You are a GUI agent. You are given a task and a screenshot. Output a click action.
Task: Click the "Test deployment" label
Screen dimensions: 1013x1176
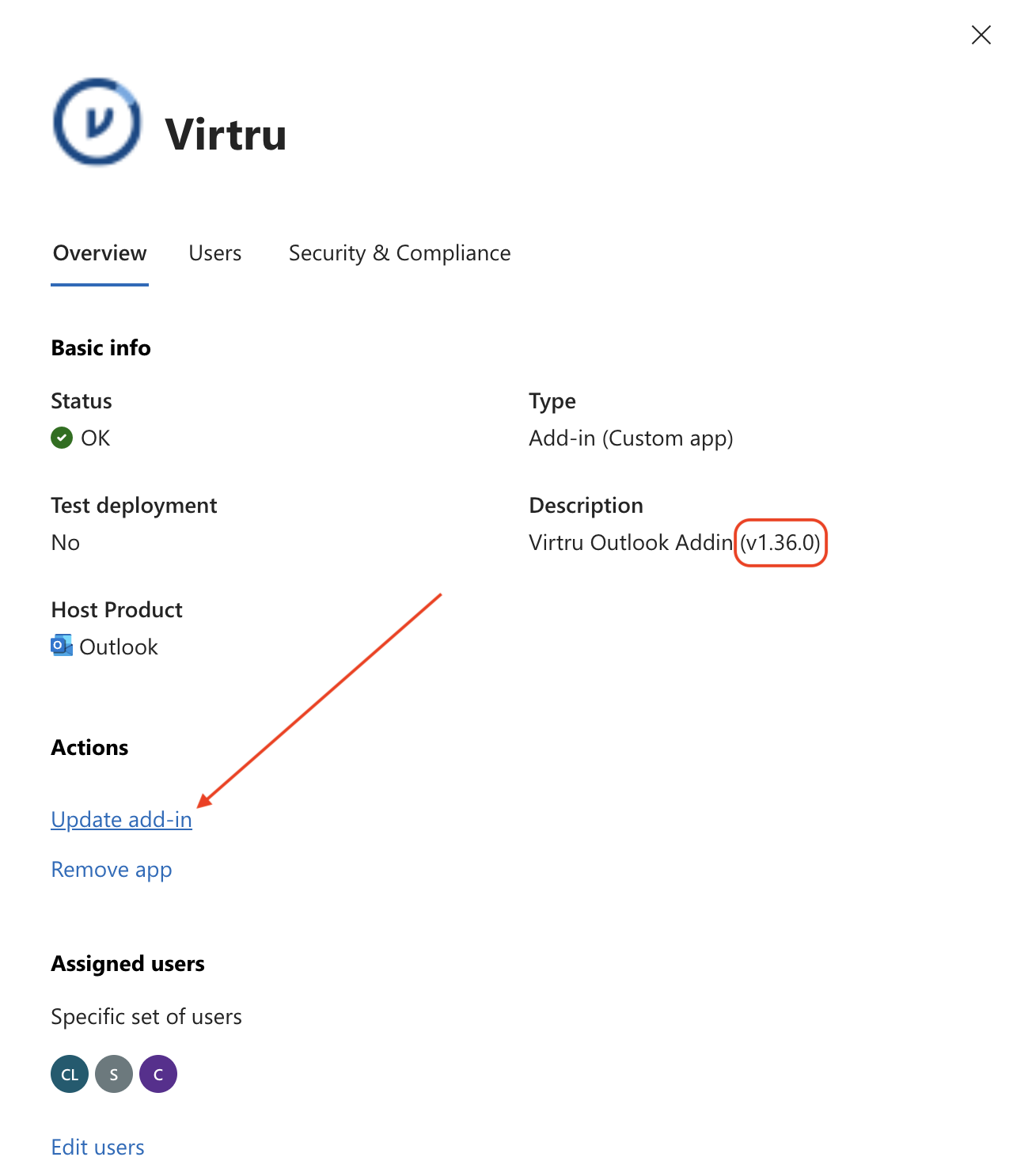click(x=135, y=506)
